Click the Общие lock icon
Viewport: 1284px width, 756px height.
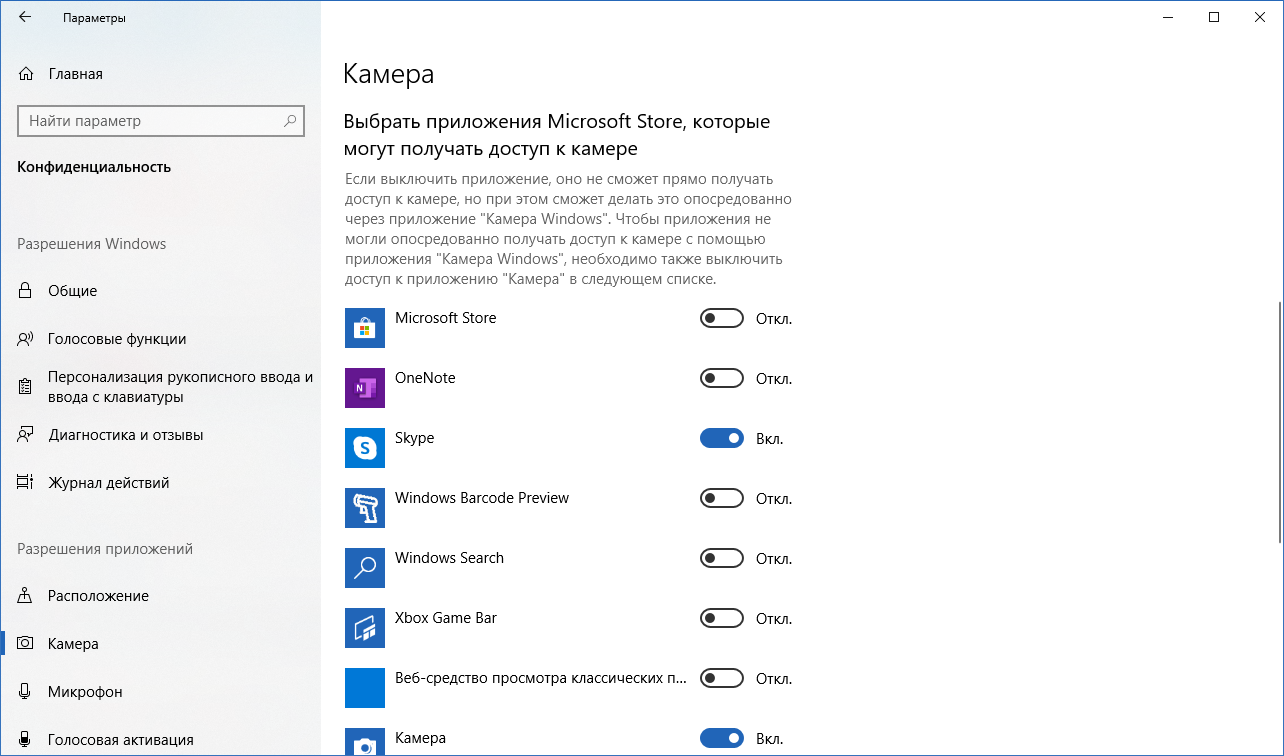(26, 291)
